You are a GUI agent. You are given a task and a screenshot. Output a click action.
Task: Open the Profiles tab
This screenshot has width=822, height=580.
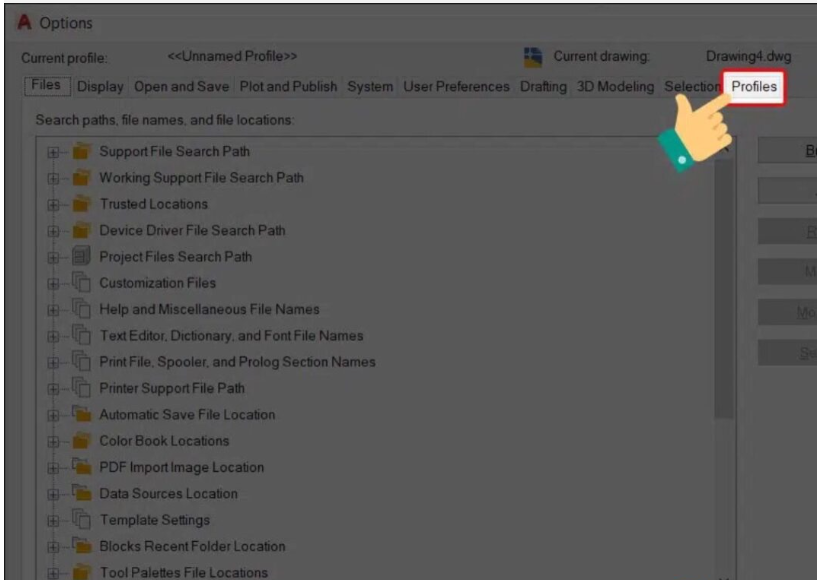click(754, 87)
